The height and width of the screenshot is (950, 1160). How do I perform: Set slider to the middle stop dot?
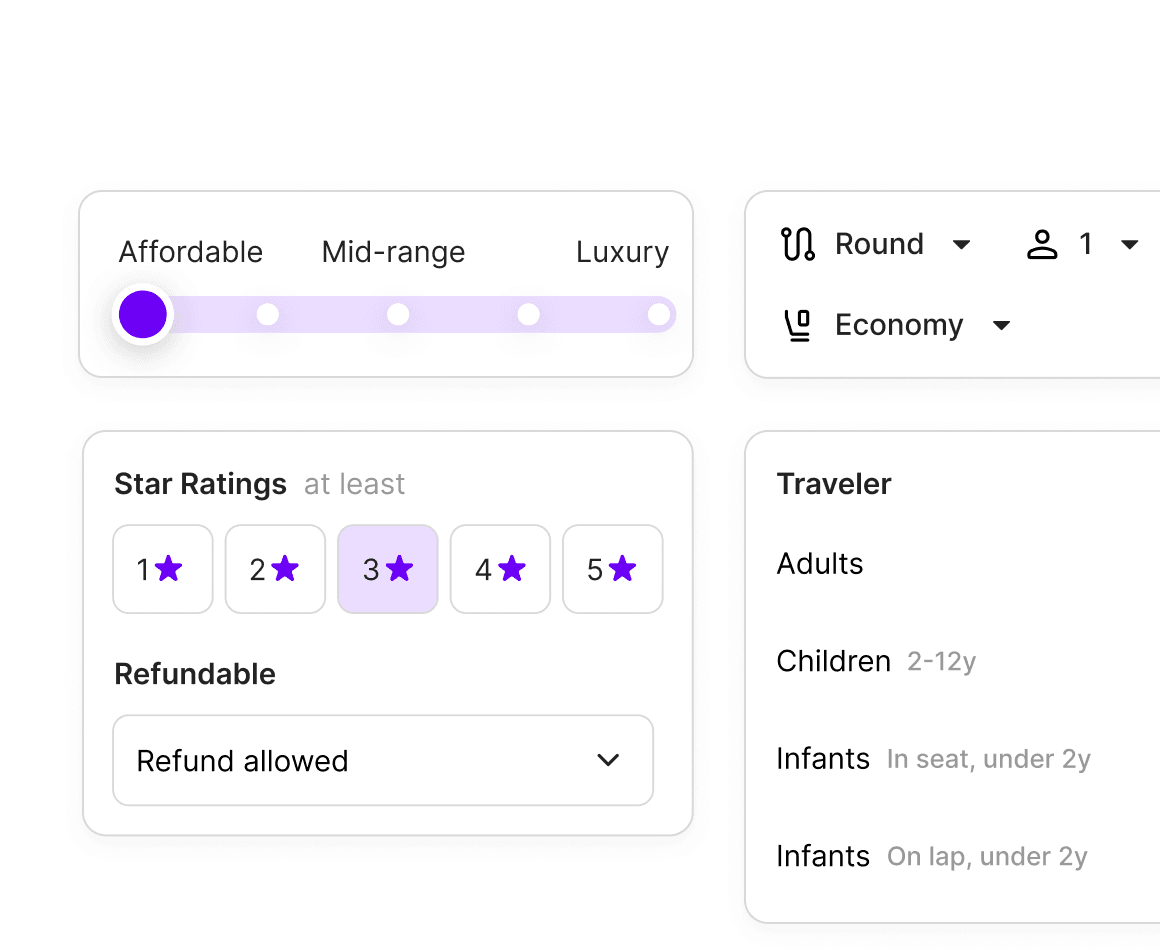click(398, 315)
